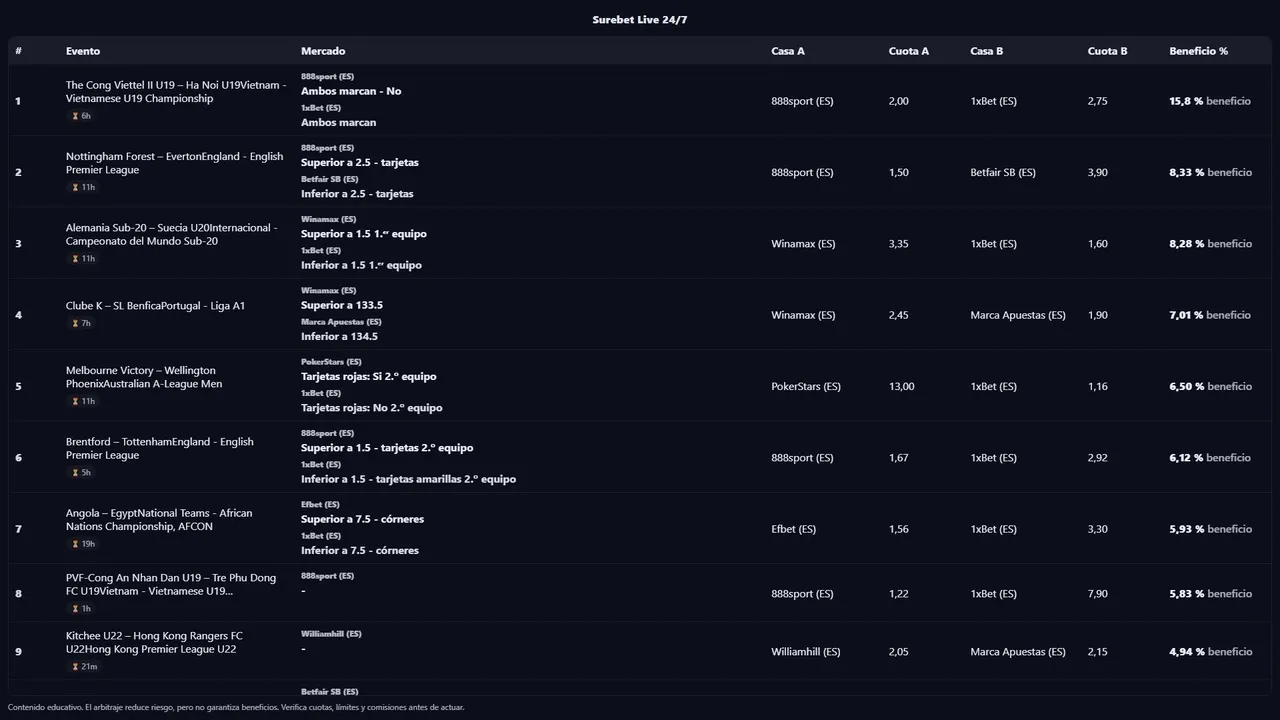The height and width of the screenshot is (720, 1280).
Task: Click hourglass icon under Kitchee U22 event
Action: coord(75,667)
